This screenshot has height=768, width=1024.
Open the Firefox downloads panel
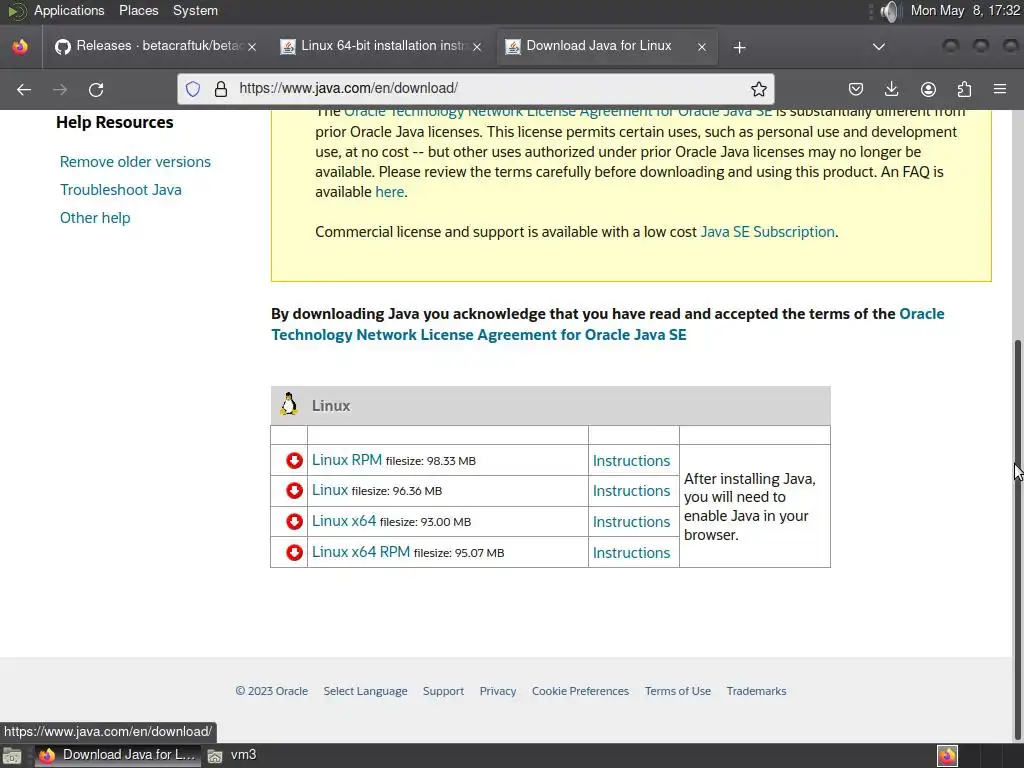(891, 89)
